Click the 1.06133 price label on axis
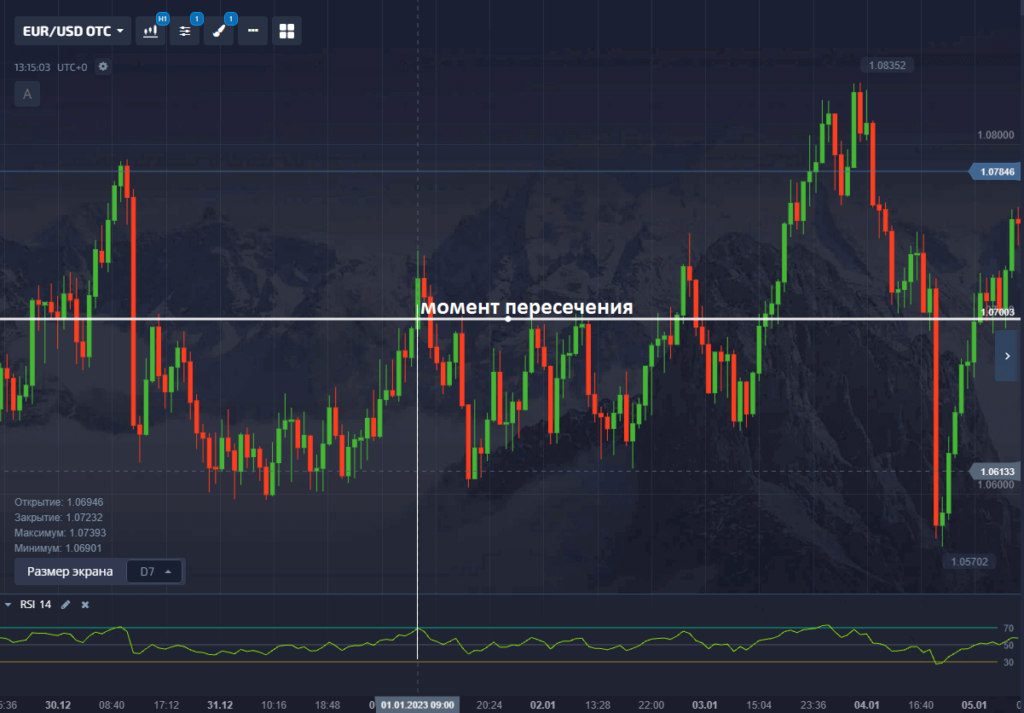The image size is (1024, 713). pyautogui.click(x=996, y=471)
